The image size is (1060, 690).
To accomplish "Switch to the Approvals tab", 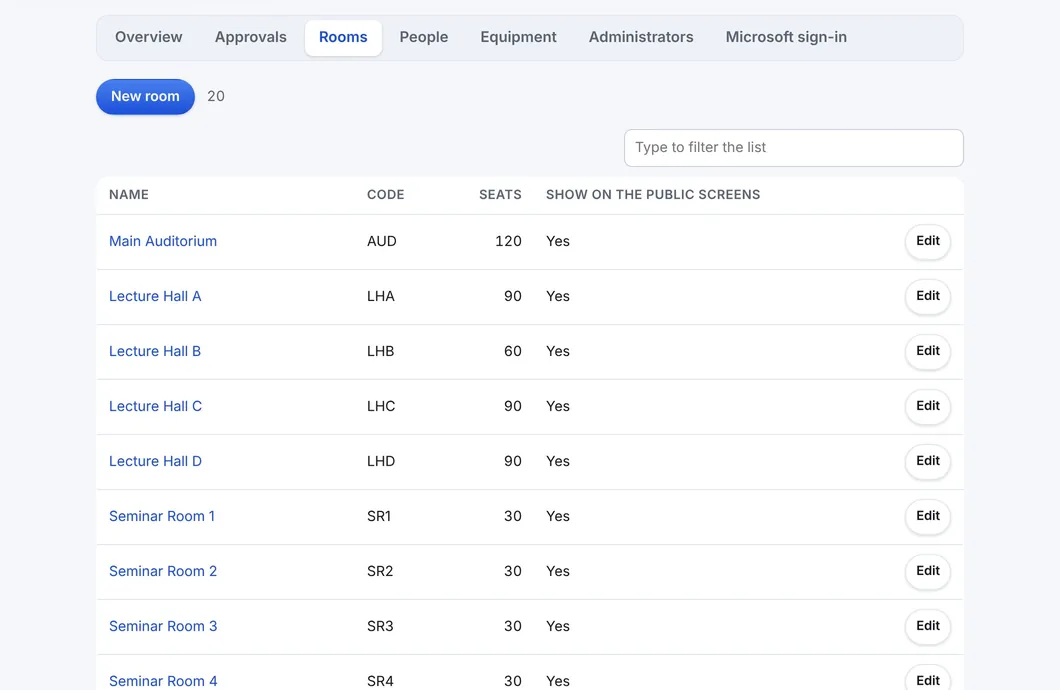I will click(x=251, y=37).
